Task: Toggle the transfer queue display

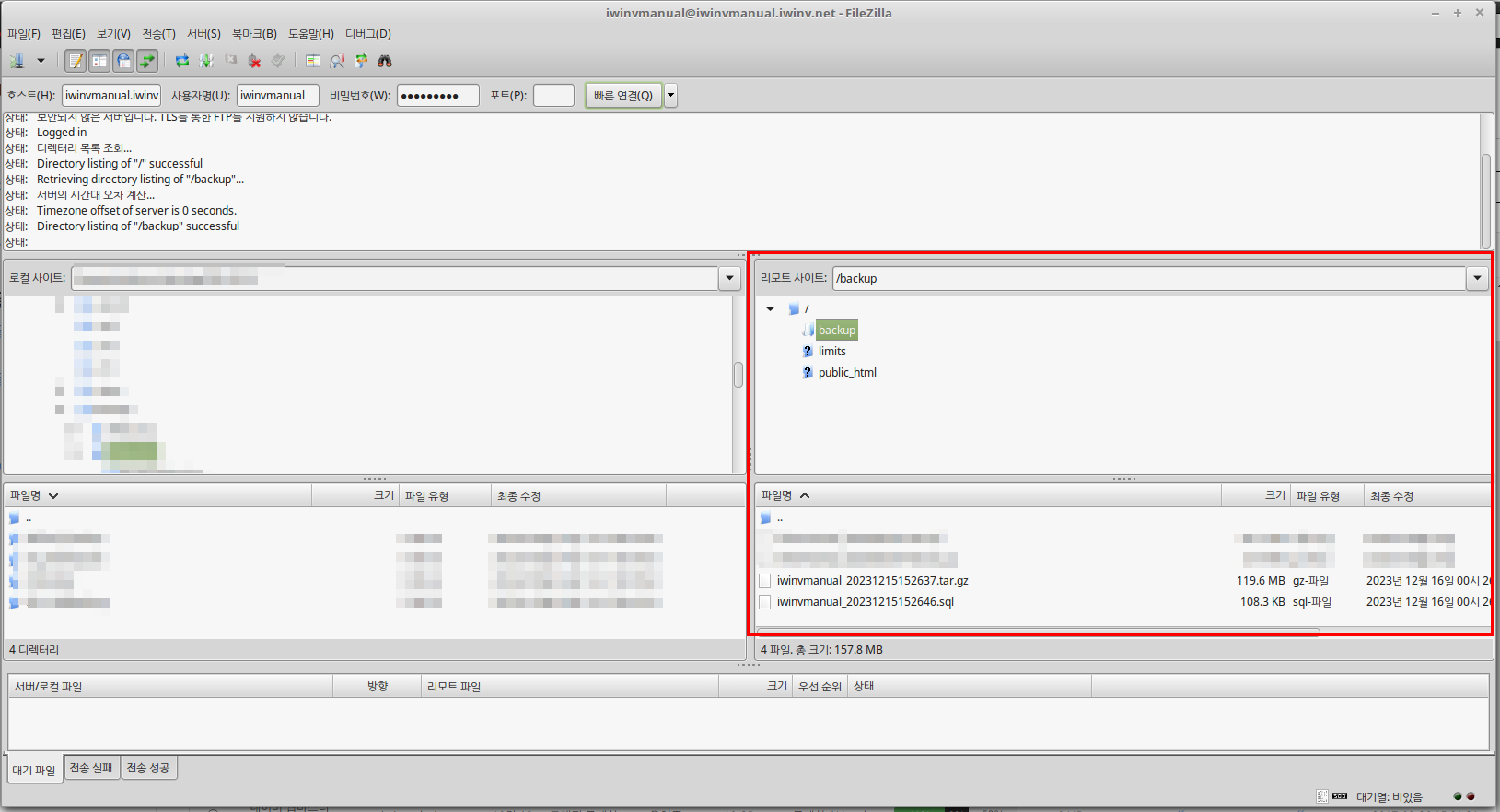Action: pos(147,61)
